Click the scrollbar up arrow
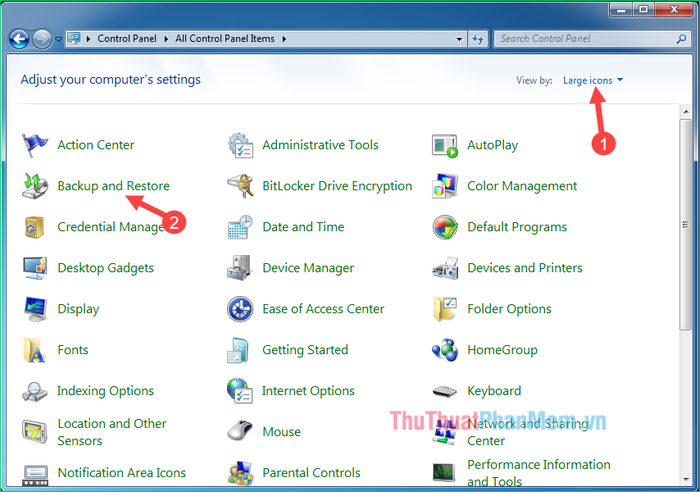This screenshot has height=492, width=700. pos(686,111)
